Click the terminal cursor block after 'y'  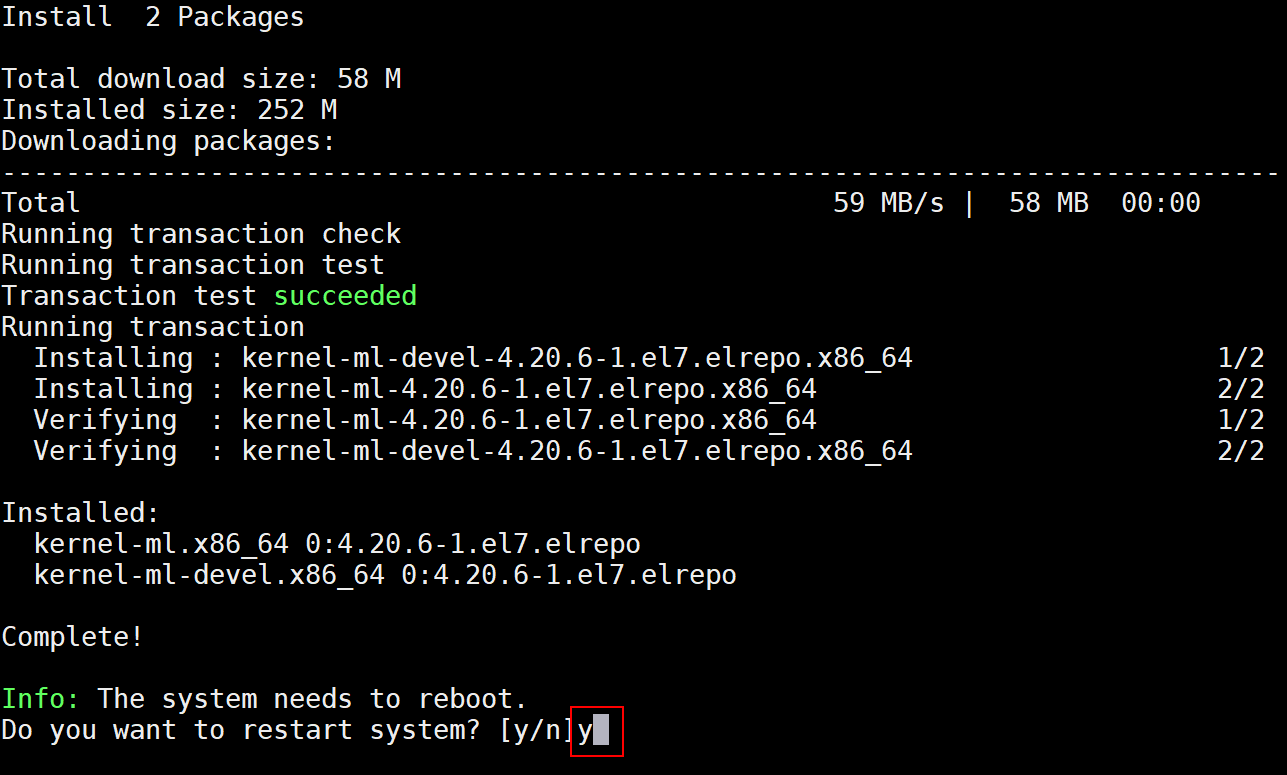coord(601,731)
